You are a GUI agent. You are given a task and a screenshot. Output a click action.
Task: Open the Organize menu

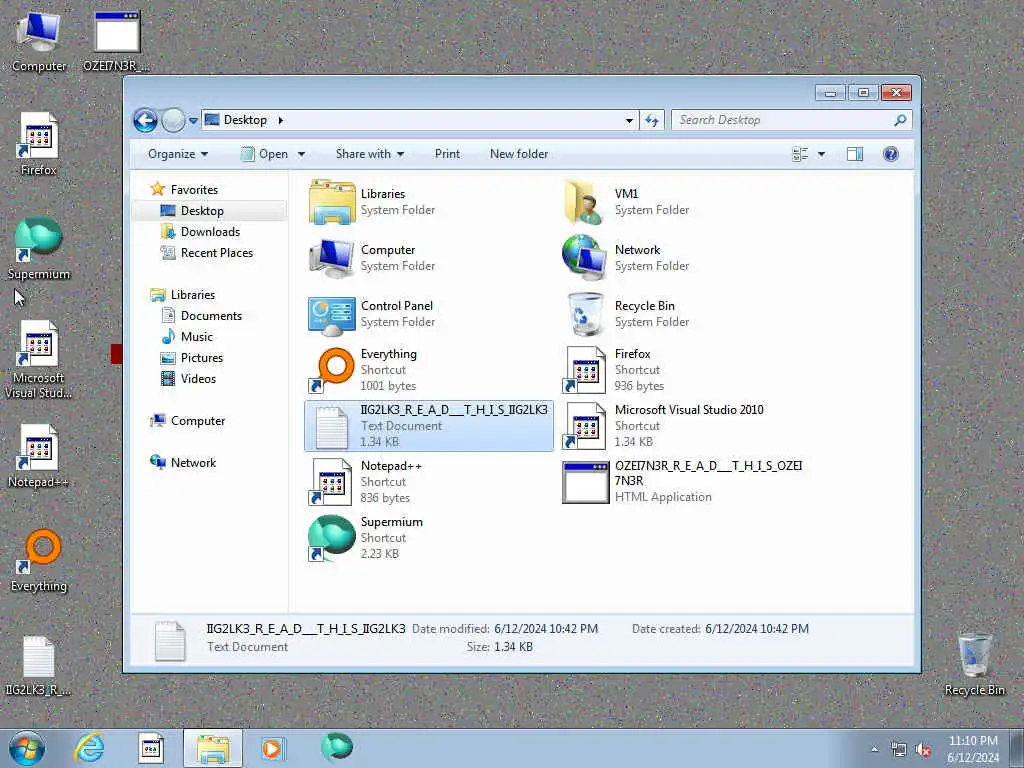click(178, 154)
